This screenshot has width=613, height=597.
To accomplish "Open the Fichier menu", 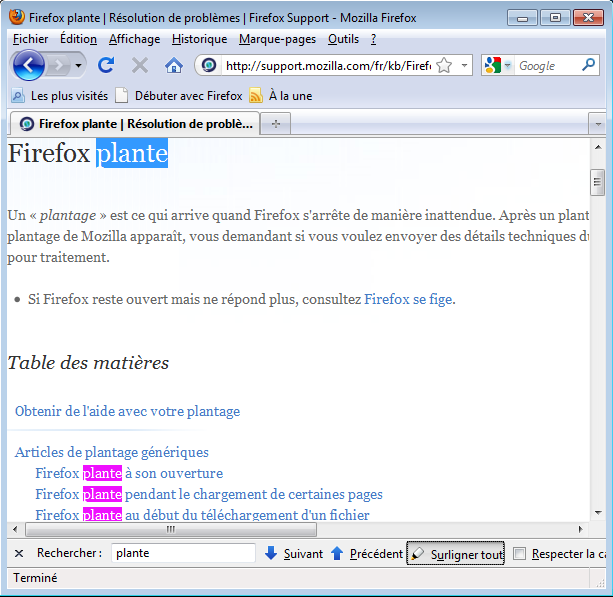I will (x=30, y=39).
